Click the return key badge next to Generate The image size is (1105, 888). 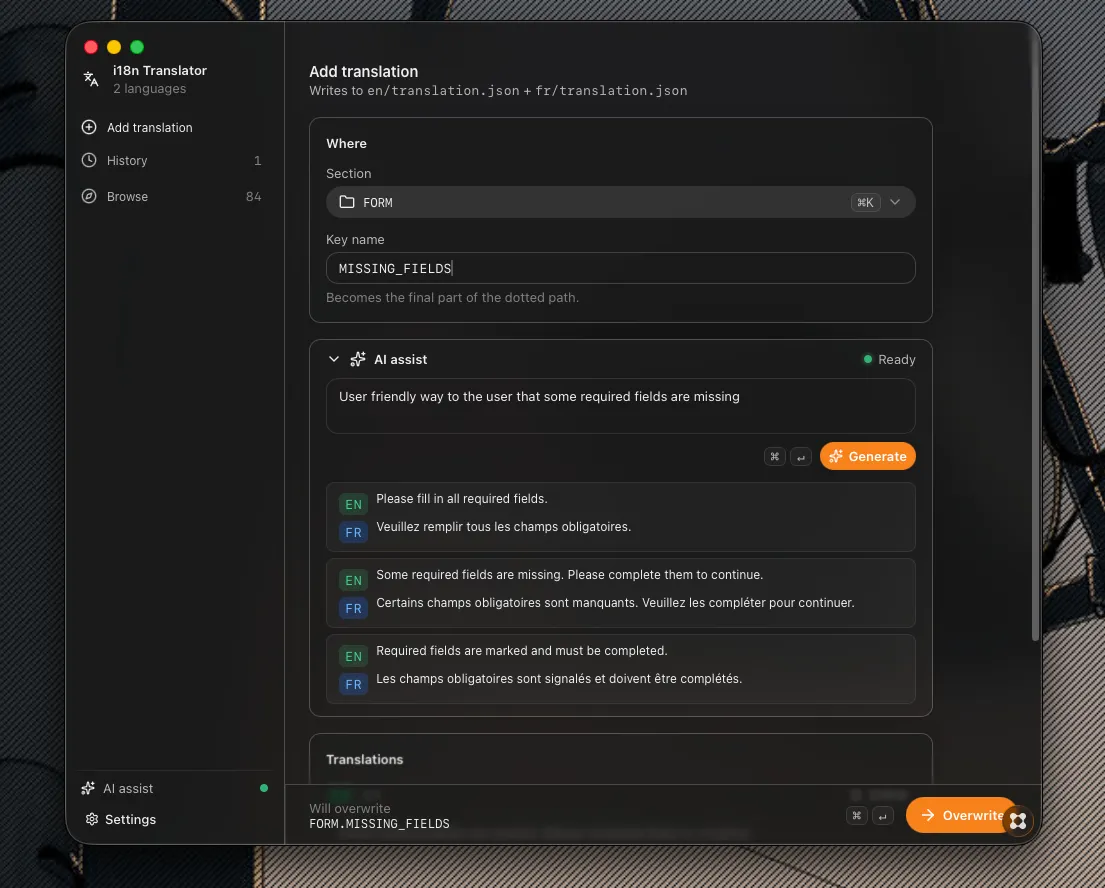(801, 457)
